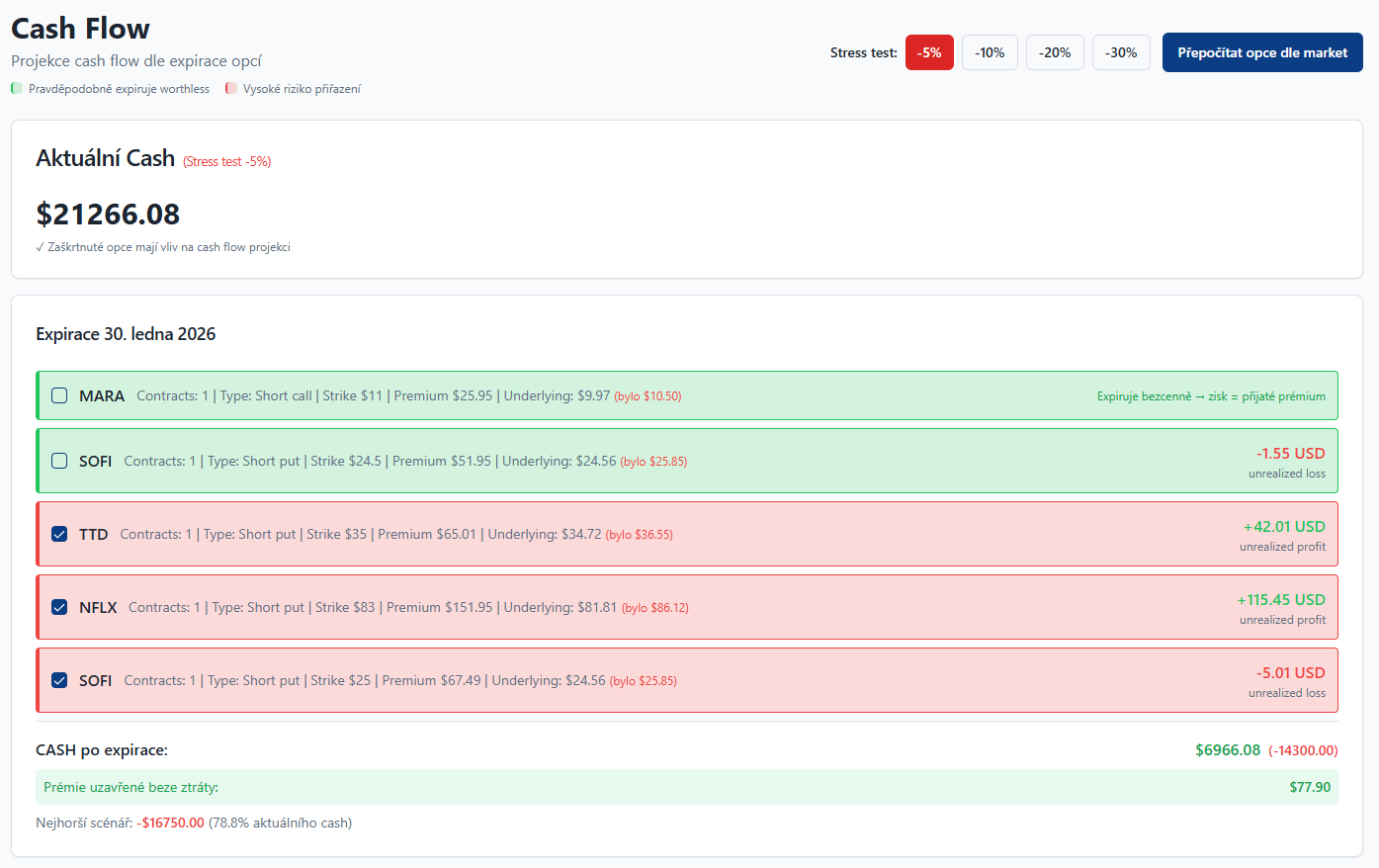Uncheck the TTD short put checkbox
This screenshot has height=868, width=1379.
coord(59,534)
